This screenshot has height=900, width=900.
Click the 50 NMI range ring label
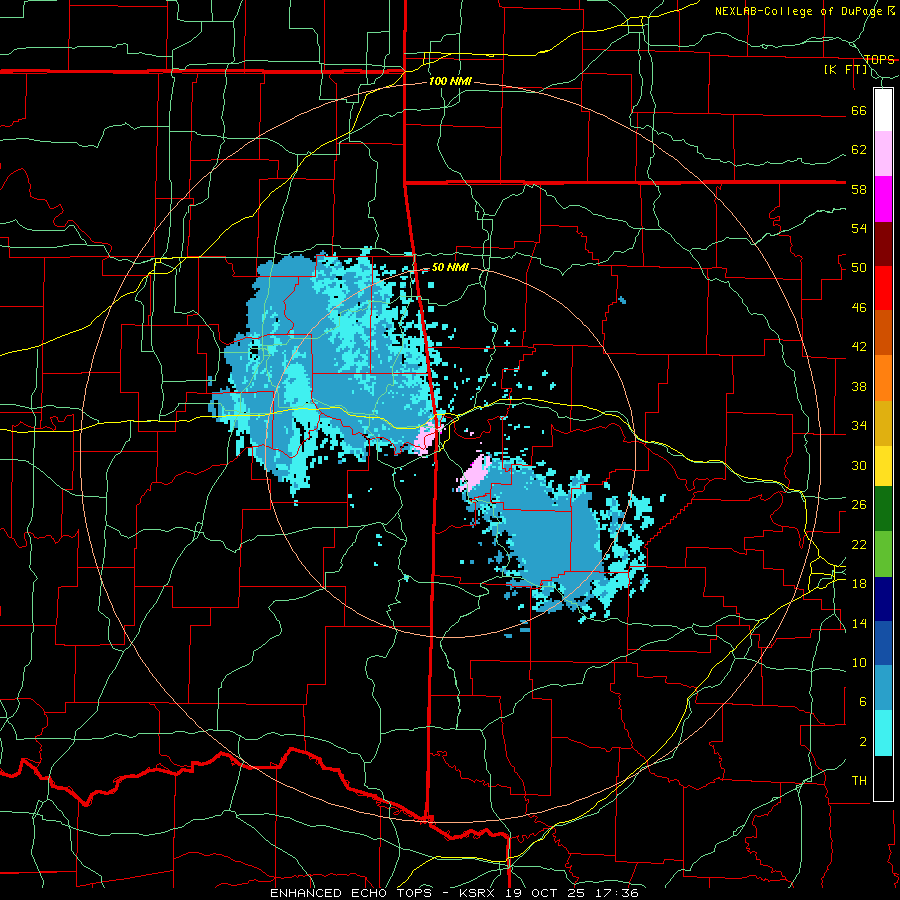(x=450, y=267)
